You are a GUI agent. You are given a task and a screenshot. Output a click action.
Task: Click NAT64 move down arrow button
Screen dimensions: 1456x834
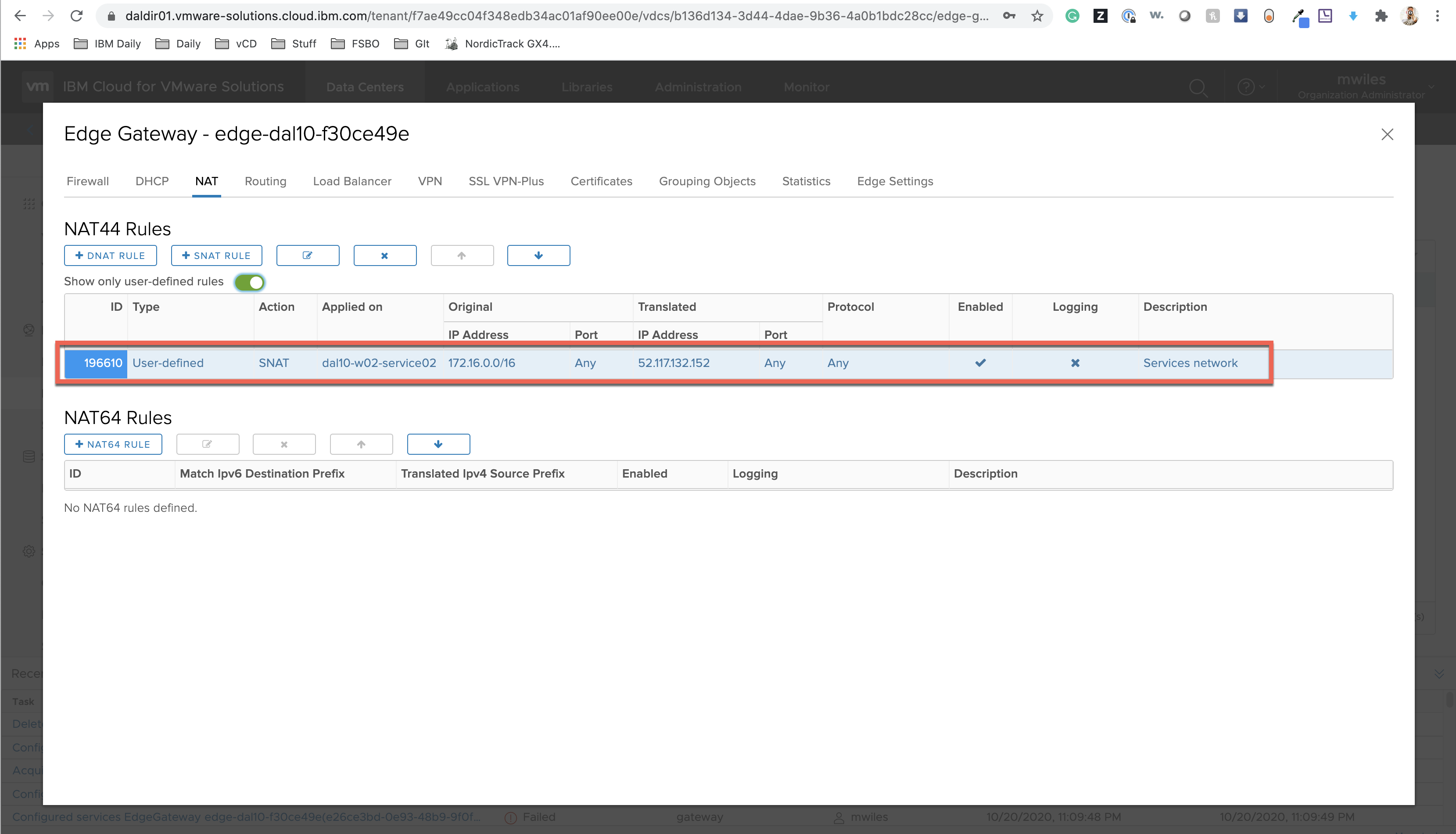tap(438, 444)
